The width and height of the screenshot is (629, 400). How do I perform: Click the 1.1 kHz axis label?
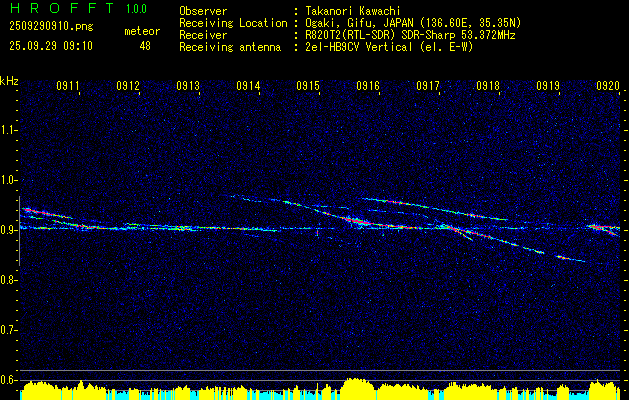coord(8,130)
